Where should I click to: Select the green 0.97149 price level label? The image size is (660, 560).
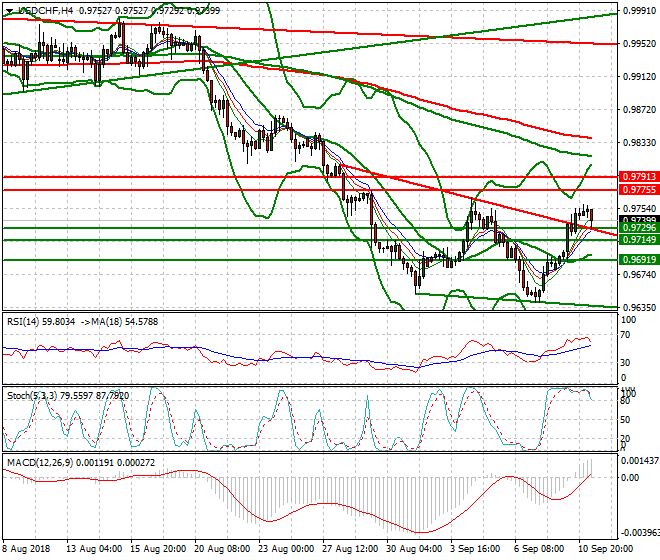coord(639,240)
